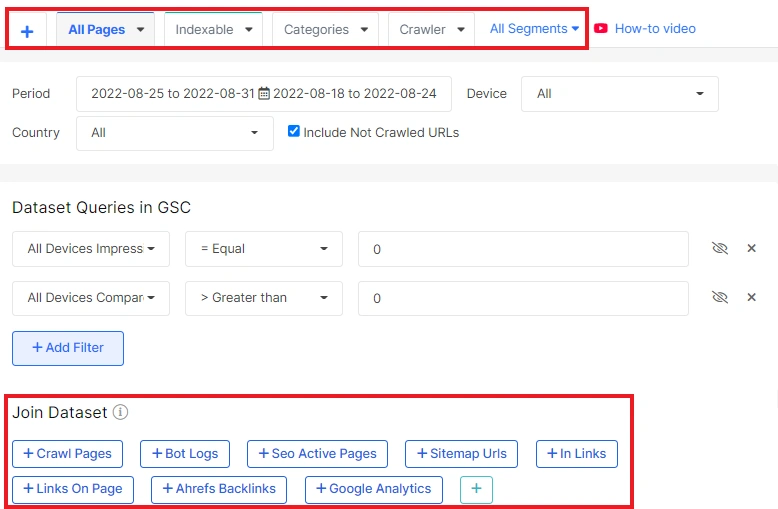This screenshot has height=509, width=778.
Task: Join the Google Analytics dataset
Action: (x=374, y=490)
